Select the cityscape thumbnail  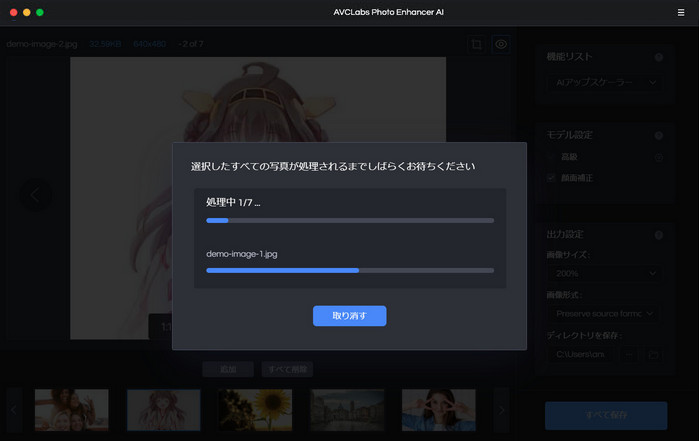click(x=347, y=410)
